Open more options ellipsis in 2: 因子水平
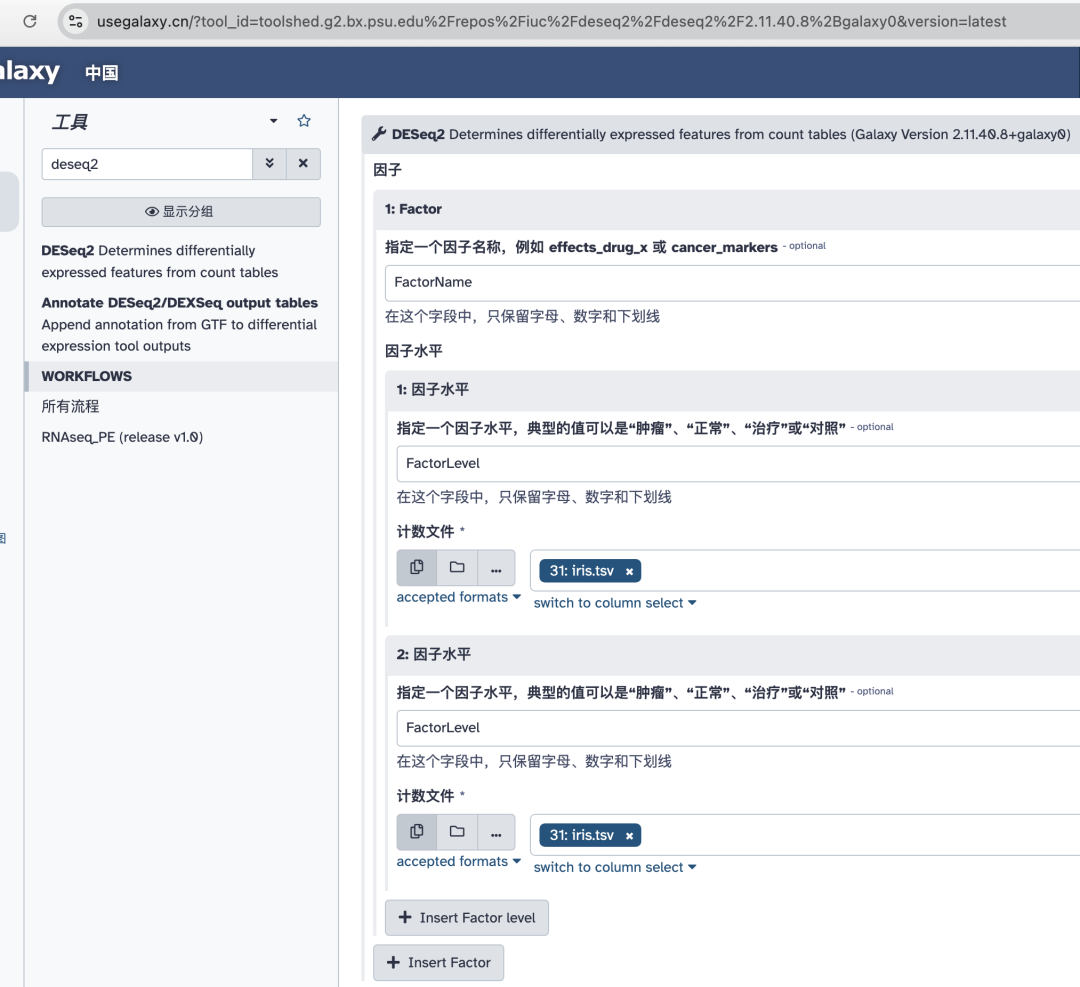Image resolution: width=1080 pixels, height=987 pixels. coord(496,832)
